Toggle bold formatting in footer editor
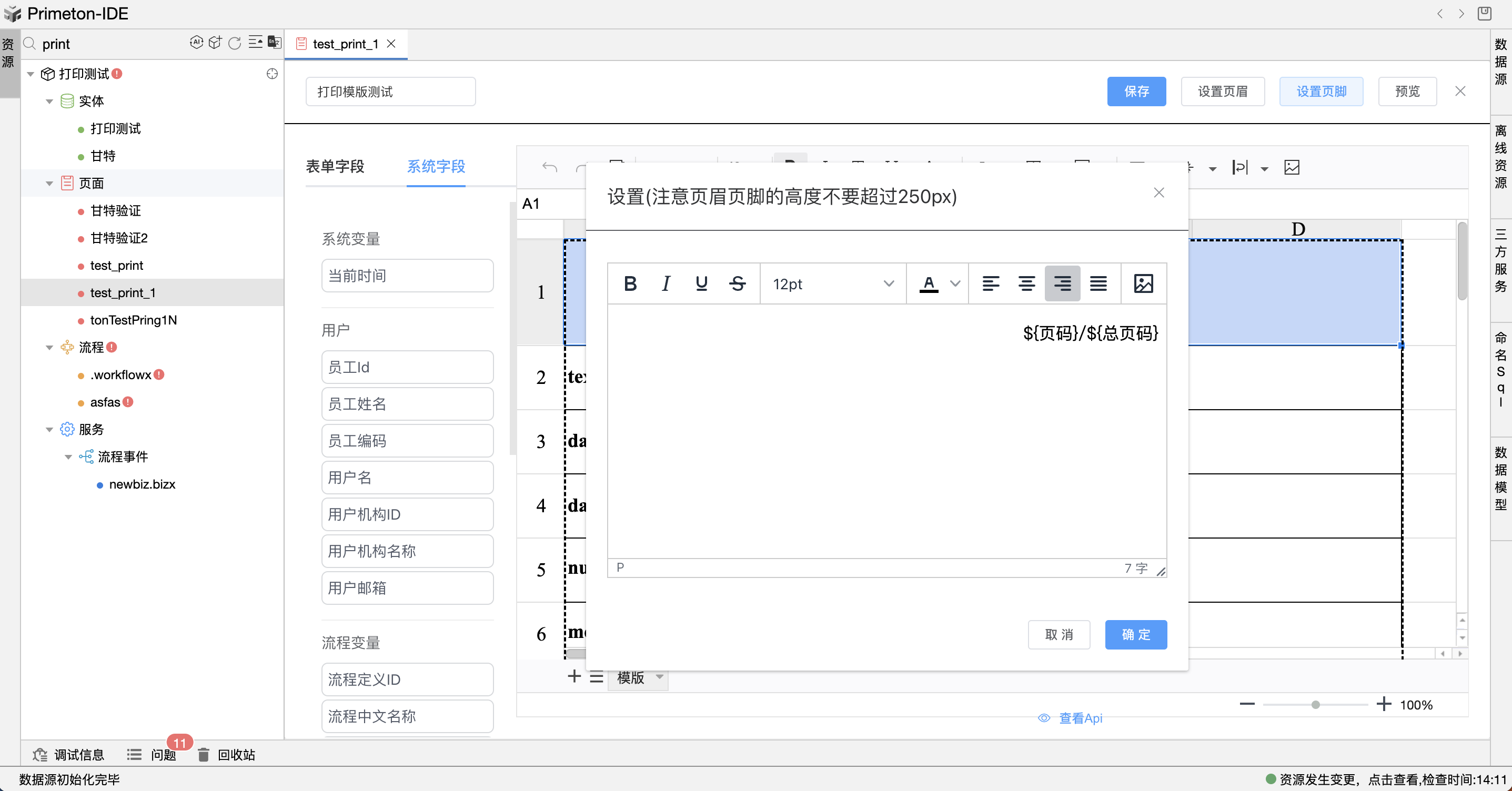Screen dimensions: 1512x791 tap(630, 284)
